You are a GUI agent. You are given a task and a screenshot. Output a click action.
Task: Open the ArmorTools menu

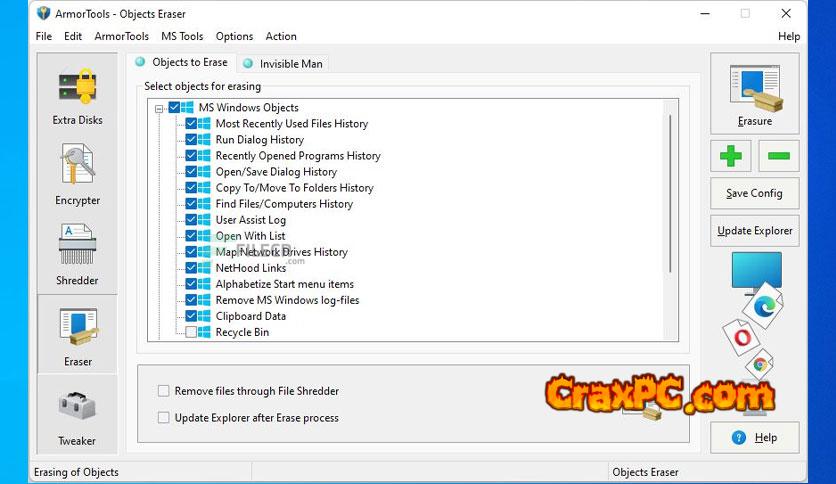[x=122, y=36]
